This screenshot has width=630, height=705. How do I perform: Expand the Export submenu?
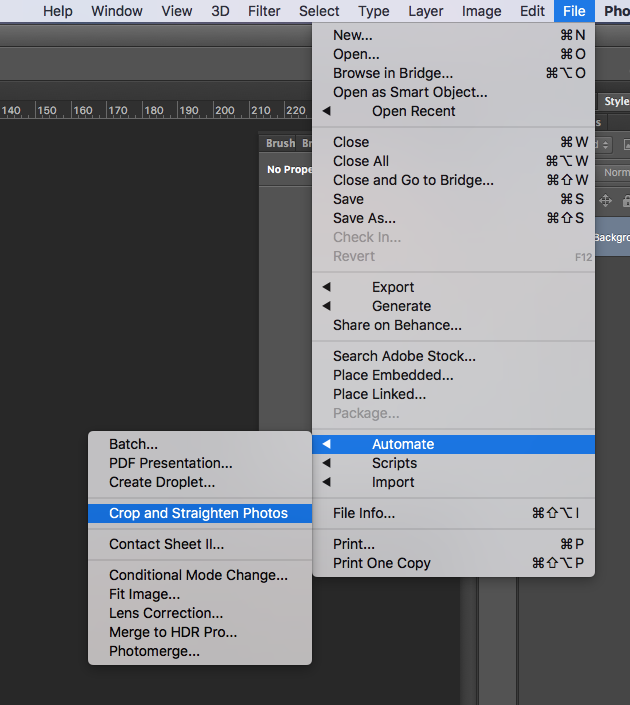392,287
